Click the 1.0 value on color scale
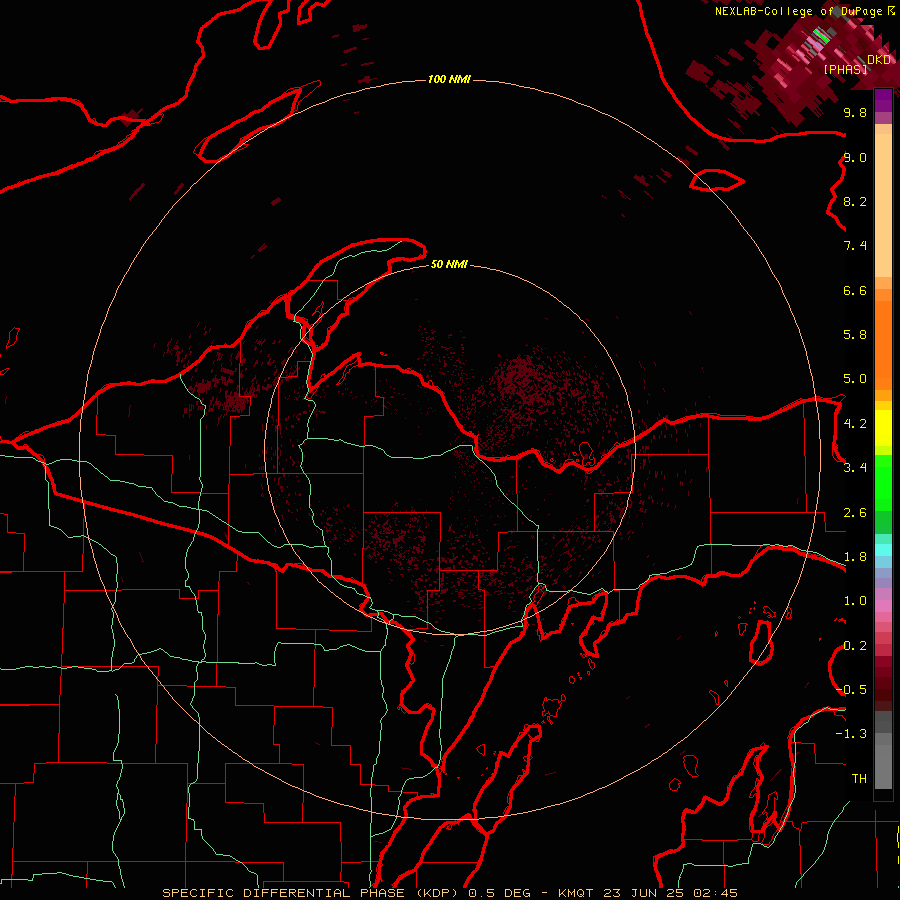The height and width of the screenshot is (900, 900). [855, 601]
